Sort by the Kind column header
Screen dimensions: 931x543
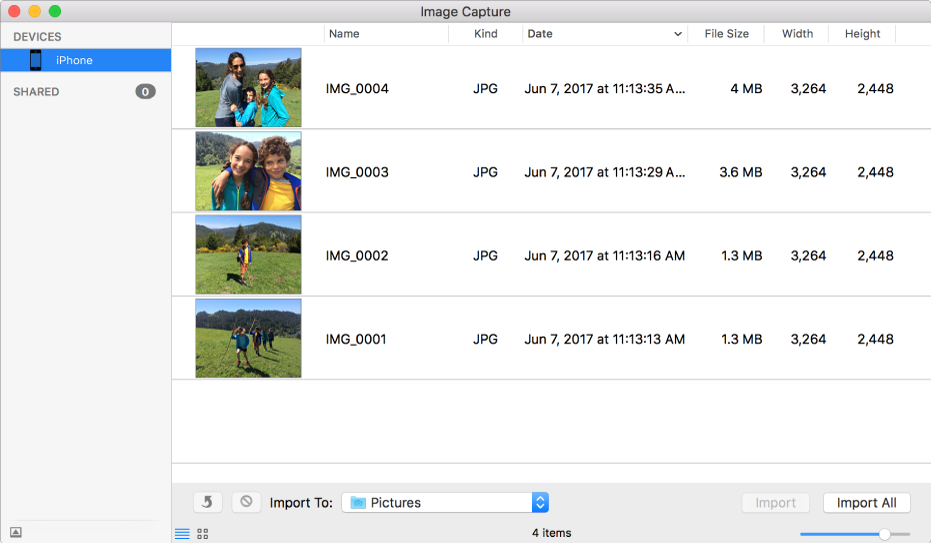(x=485, y=34)
